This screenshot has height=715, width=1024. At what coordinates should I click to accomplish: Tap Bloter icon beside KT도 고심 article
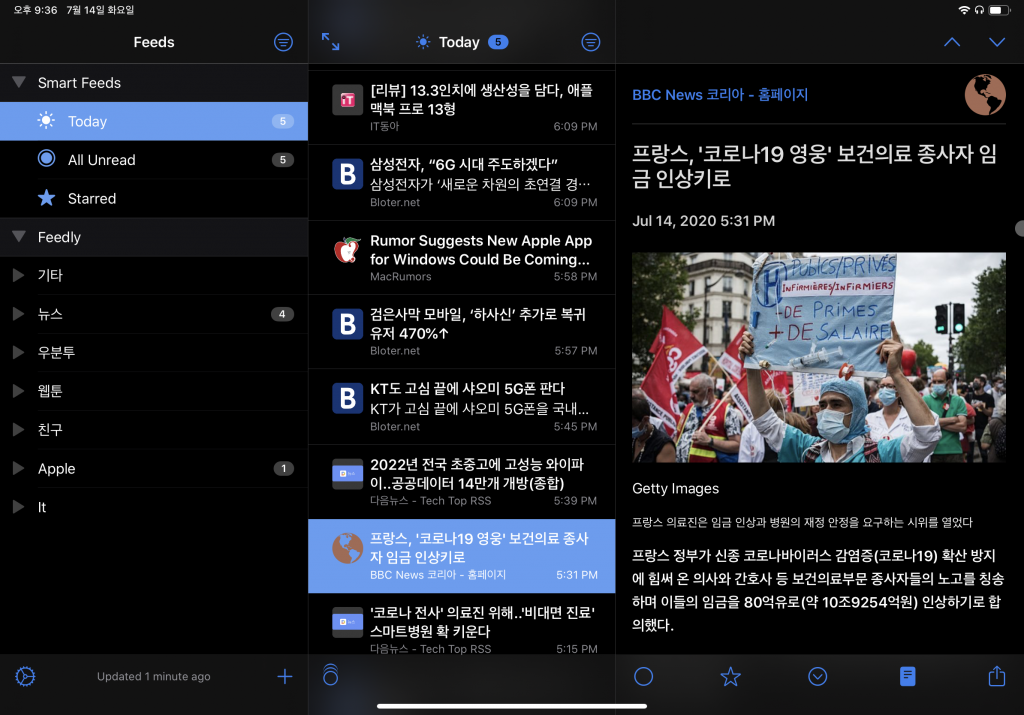[347, 398]
